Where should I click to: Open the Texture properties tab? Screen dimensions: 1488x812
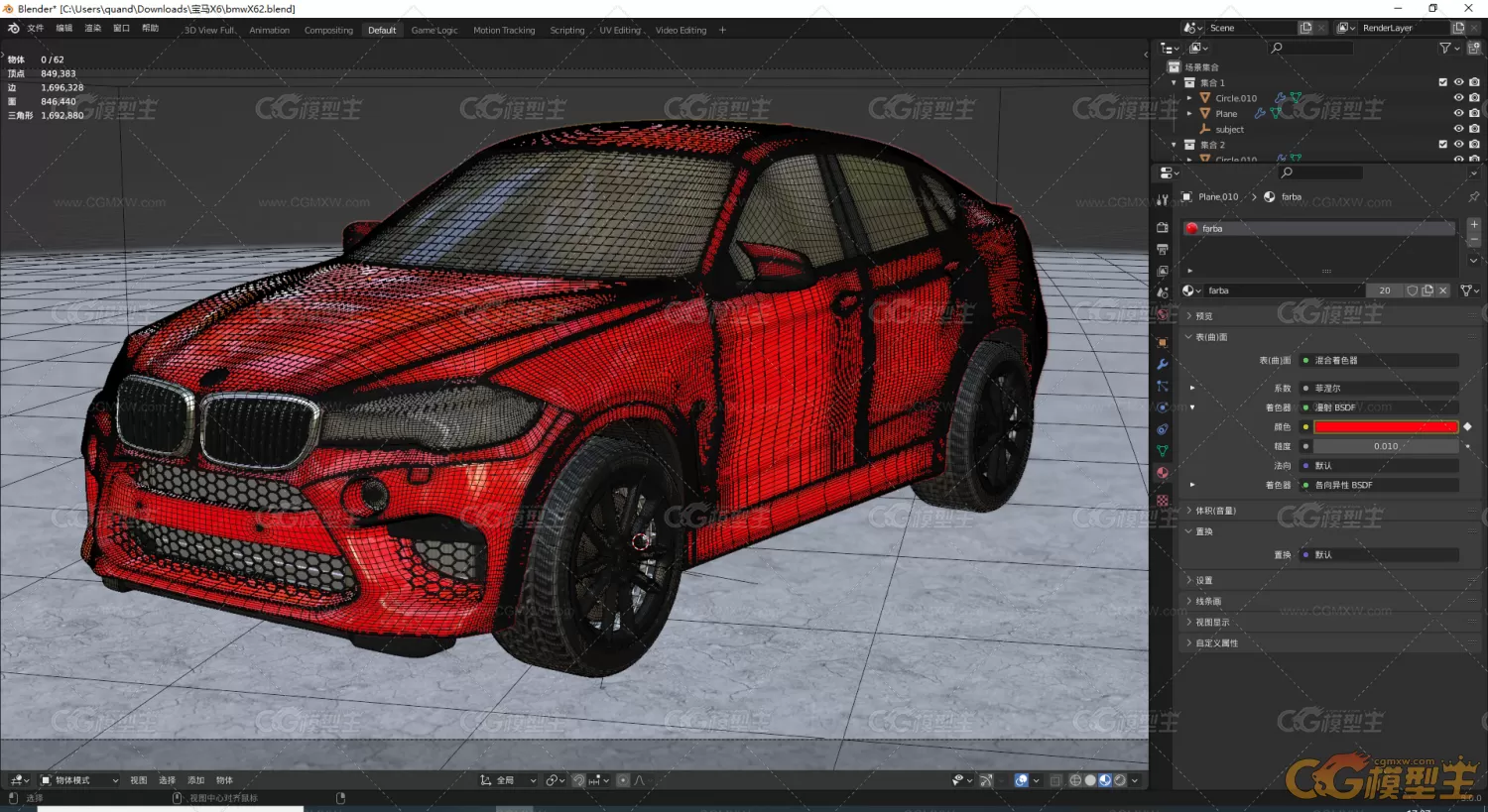pos(1162,501)
